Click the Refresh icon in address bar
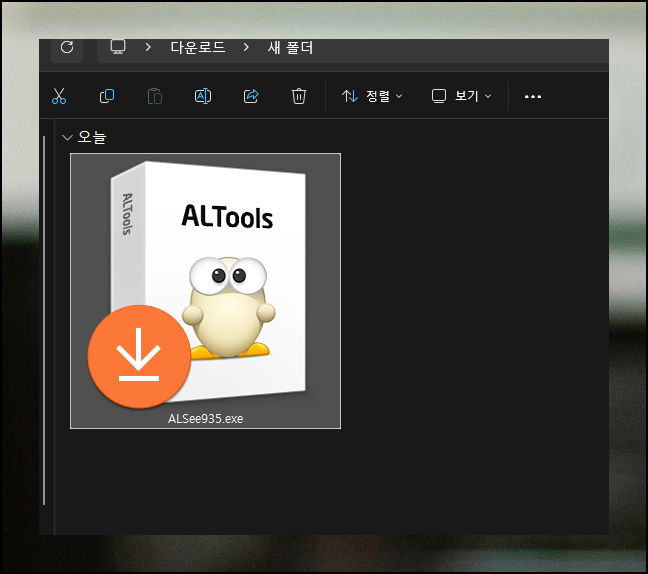The image size is (648, 574). coord(67,47)
